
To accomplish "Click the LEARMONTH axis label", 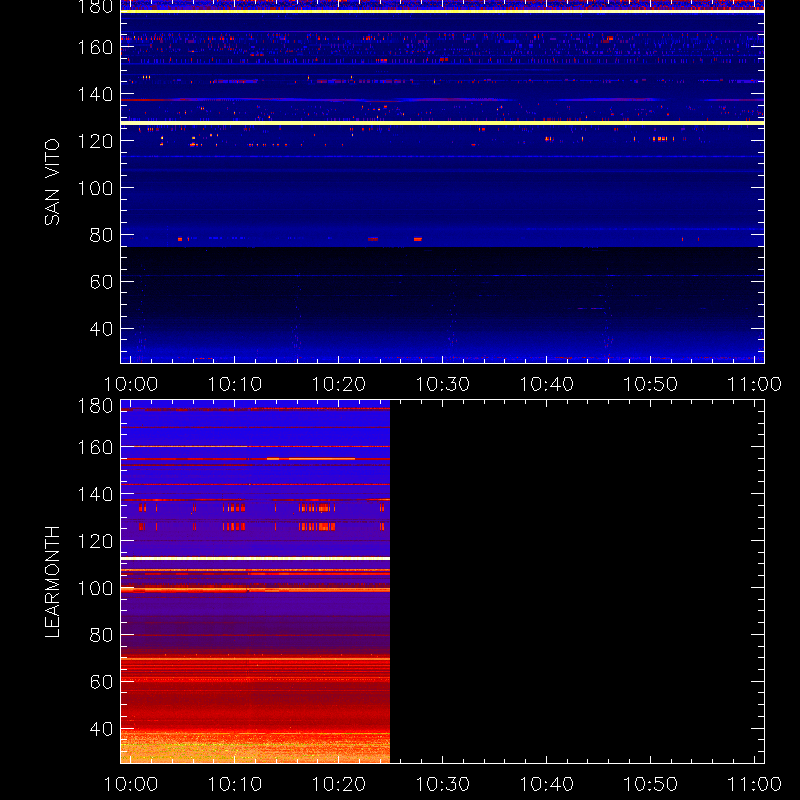I will pos(52,582).
